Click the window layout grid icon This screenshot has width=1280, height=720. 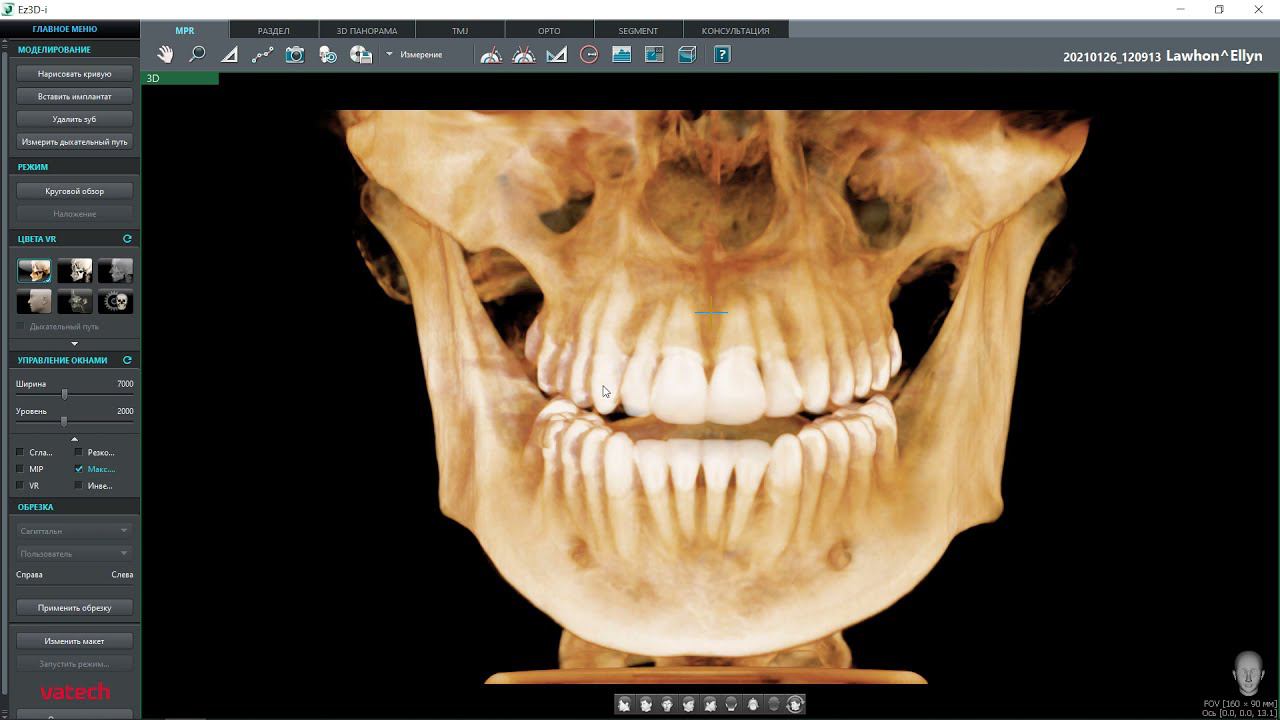pos(654,55)
